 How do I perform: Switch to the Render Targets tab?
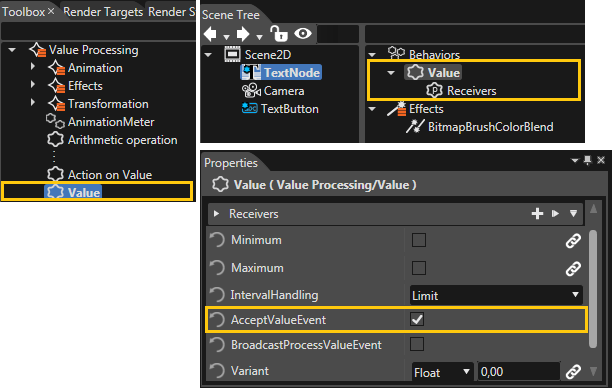click(103, 12)
